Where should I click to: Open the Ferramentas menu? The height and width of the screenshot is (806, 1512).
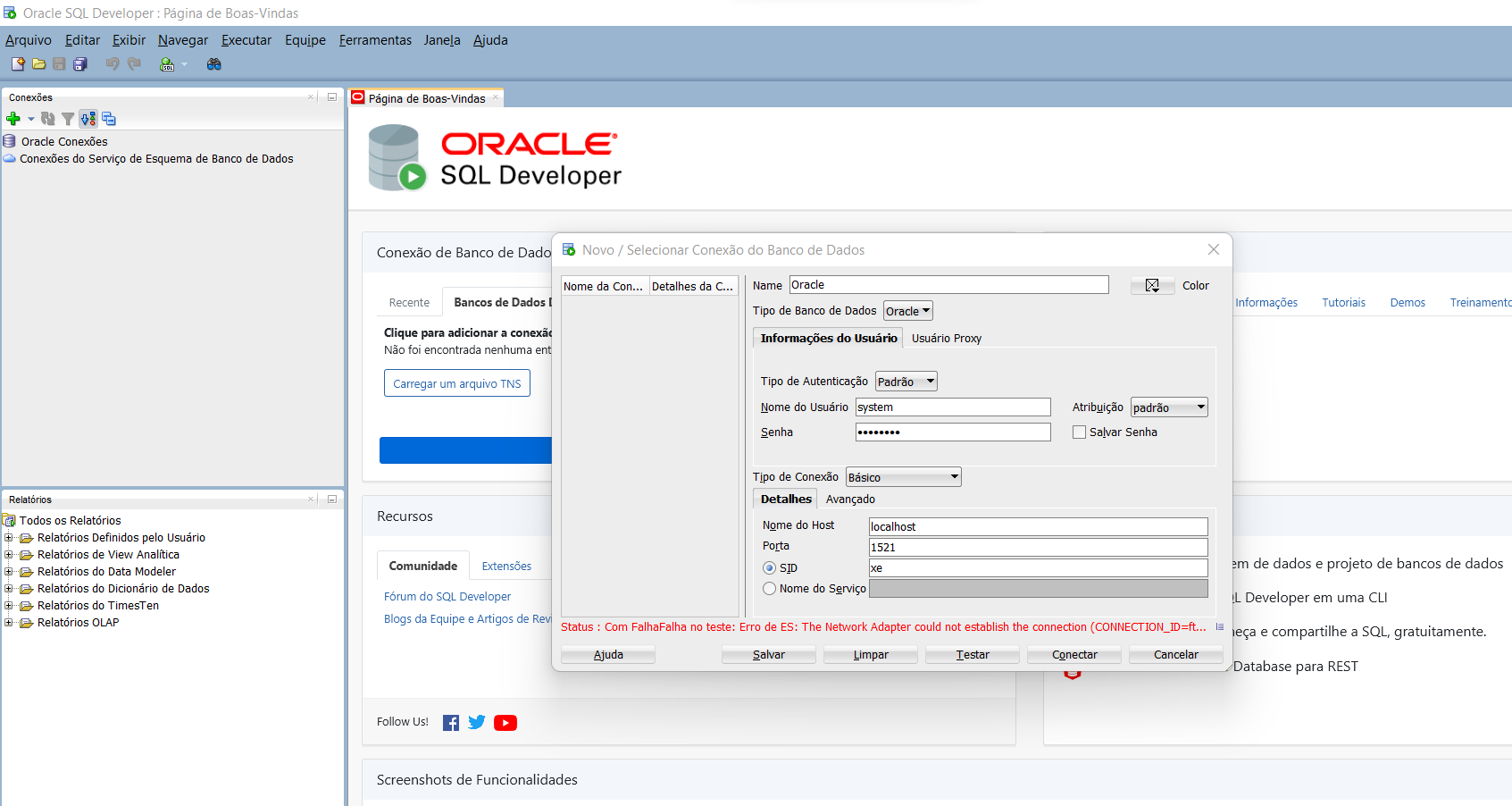[x=375, y=40]
